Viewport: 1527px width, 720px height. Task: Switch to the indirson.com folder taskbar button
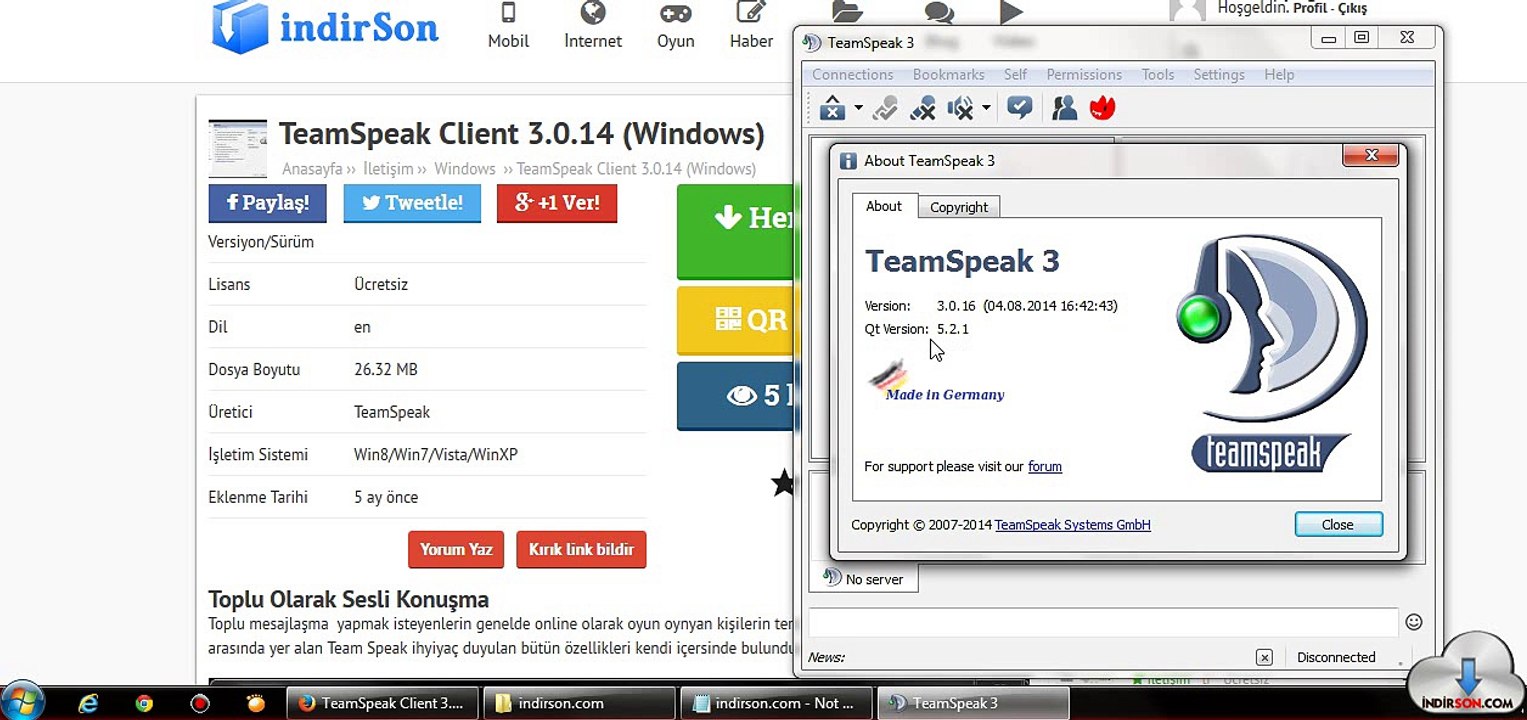[579, 703]
